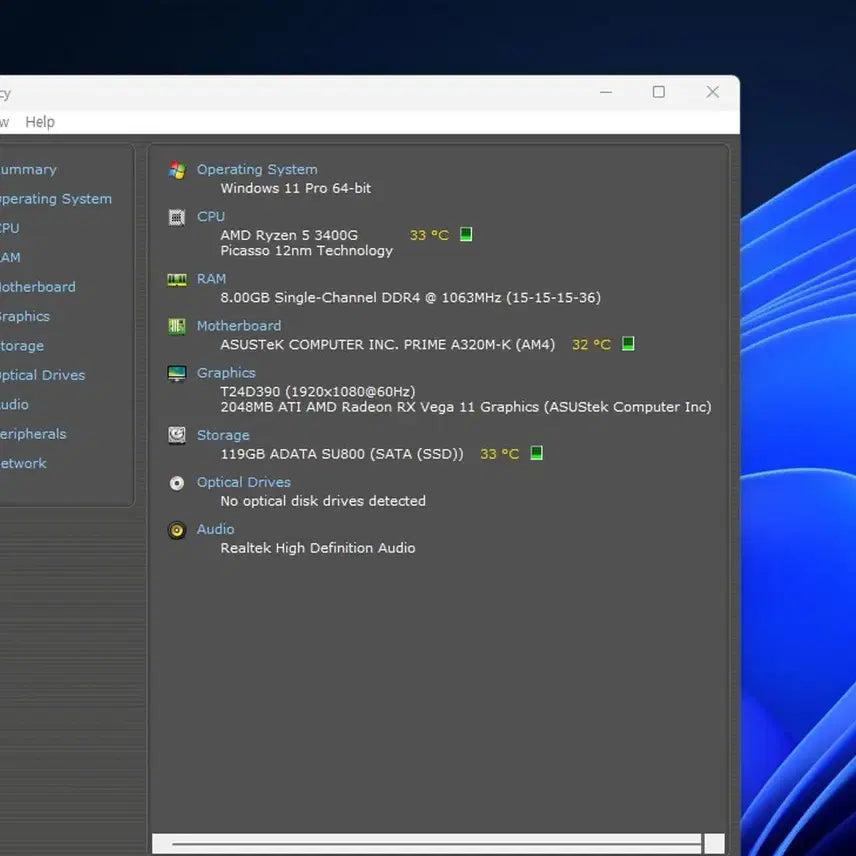Close the application window
Screen dimensions: 856x856
[x=712, y=92]
